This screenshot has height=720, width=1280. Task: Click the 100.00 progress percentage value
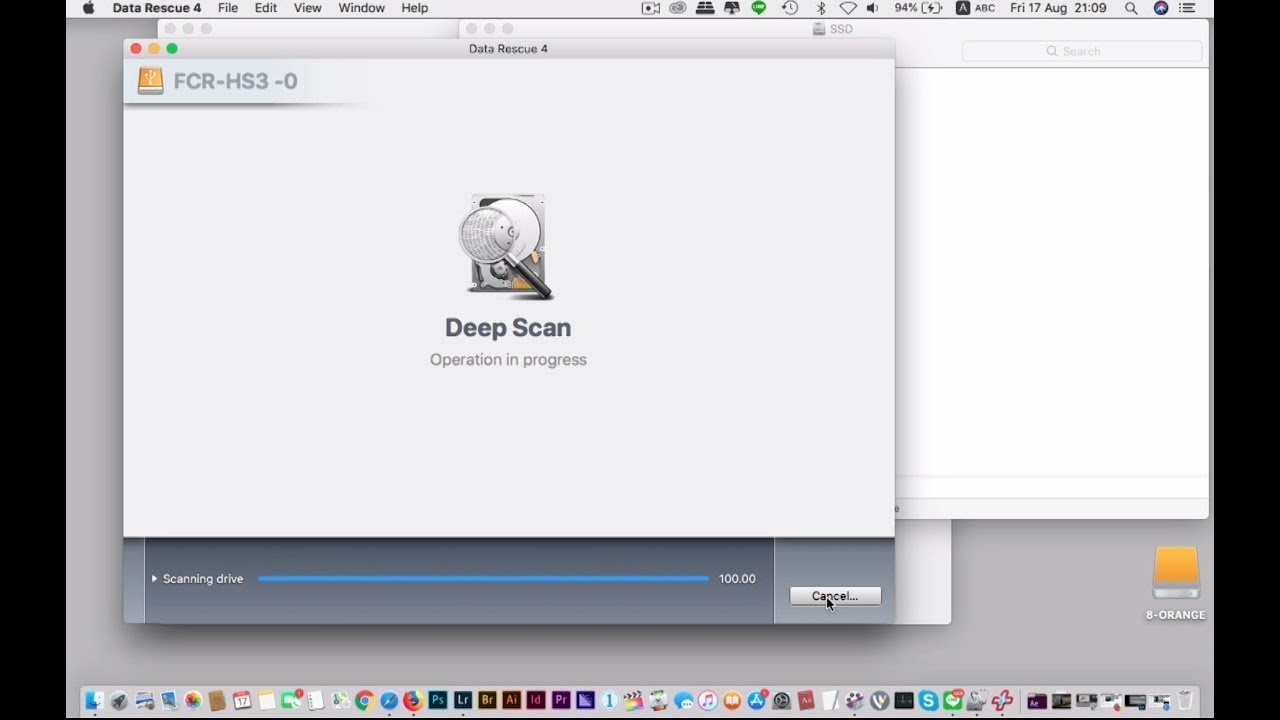pyautogui.click(x=737, y=579)
